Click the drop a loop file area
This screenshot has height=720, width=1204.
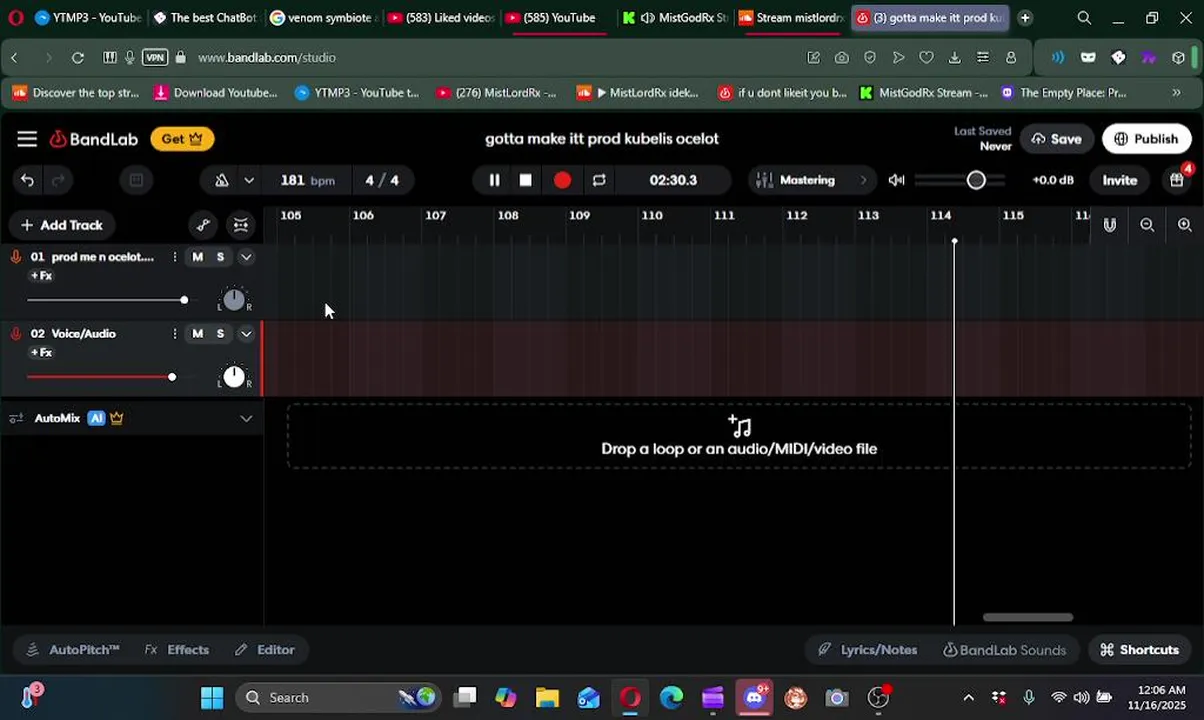coord(739,437)
